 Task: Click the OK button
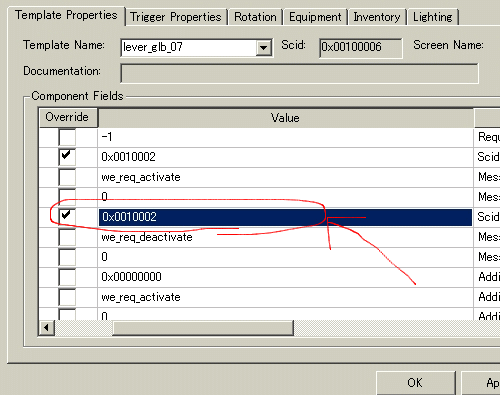click(x=415, y=383)
